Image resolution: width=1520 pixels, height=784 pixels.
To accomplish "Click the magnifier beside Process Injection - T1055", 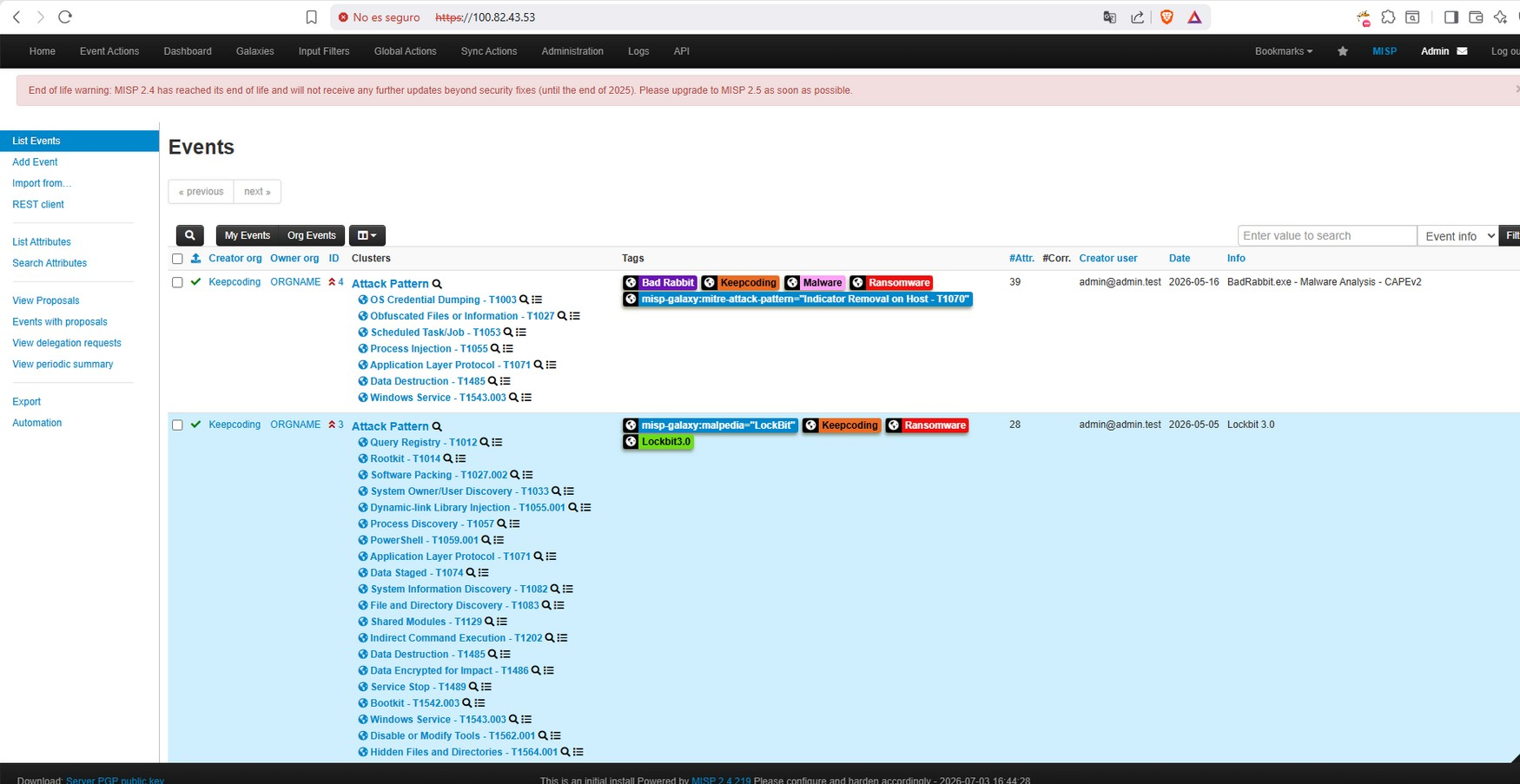I will click(x=495, y=349).
